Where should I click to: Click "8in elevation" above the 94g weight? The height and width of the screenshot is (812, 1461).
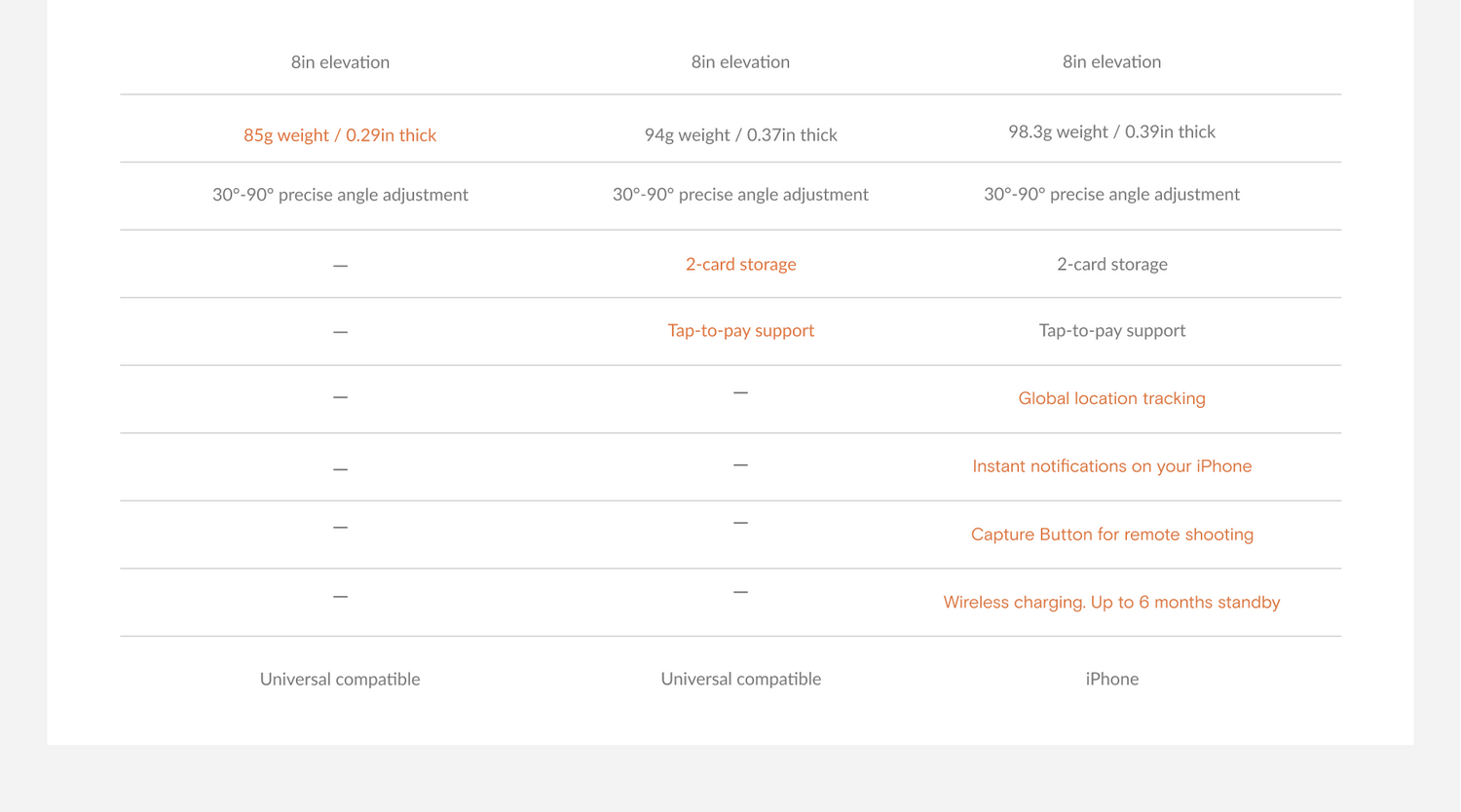(740, 62)
